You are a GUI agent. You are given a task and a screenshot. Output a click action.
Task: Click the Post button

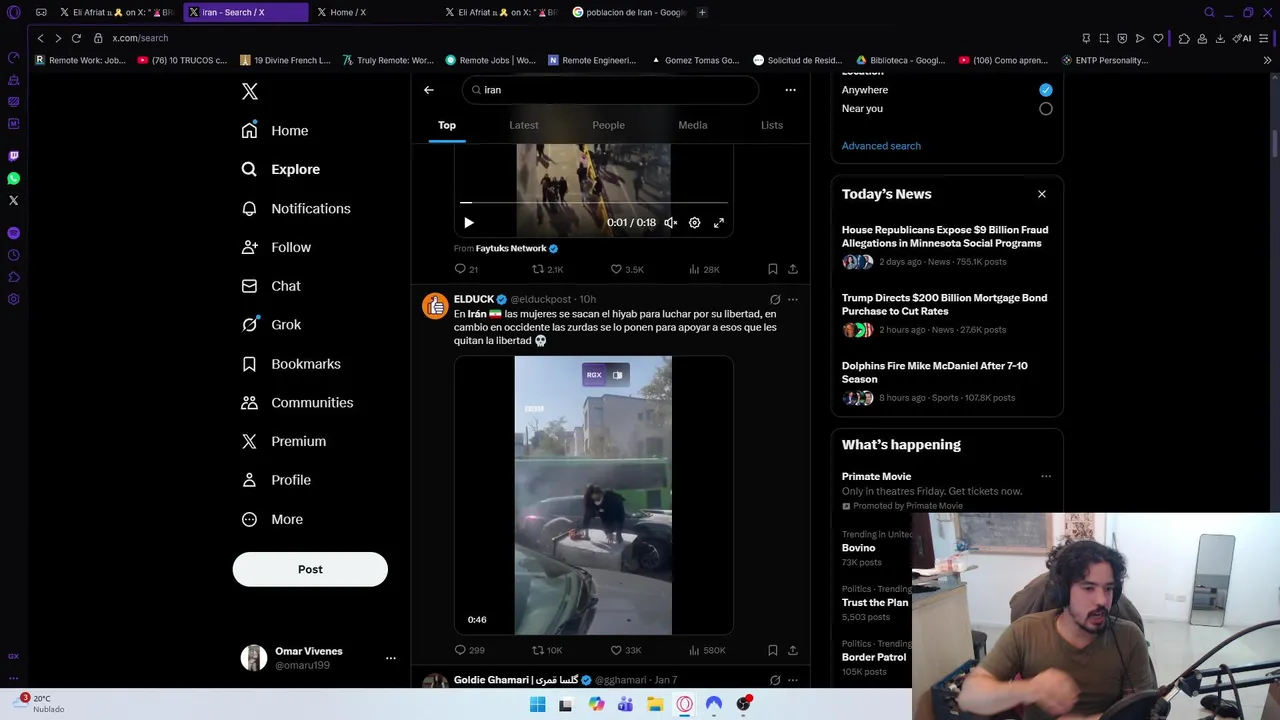[310, 569]
